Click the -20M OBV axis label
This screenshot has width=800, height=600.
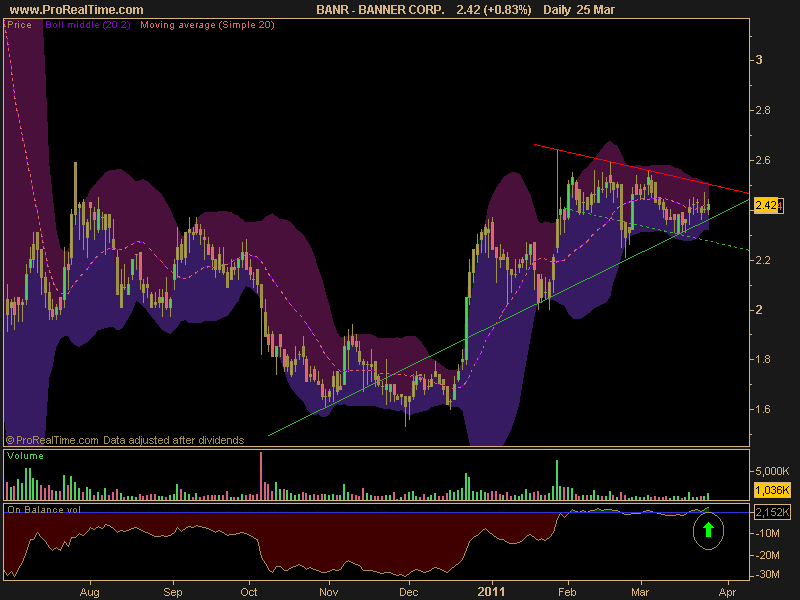click(768, 555)
